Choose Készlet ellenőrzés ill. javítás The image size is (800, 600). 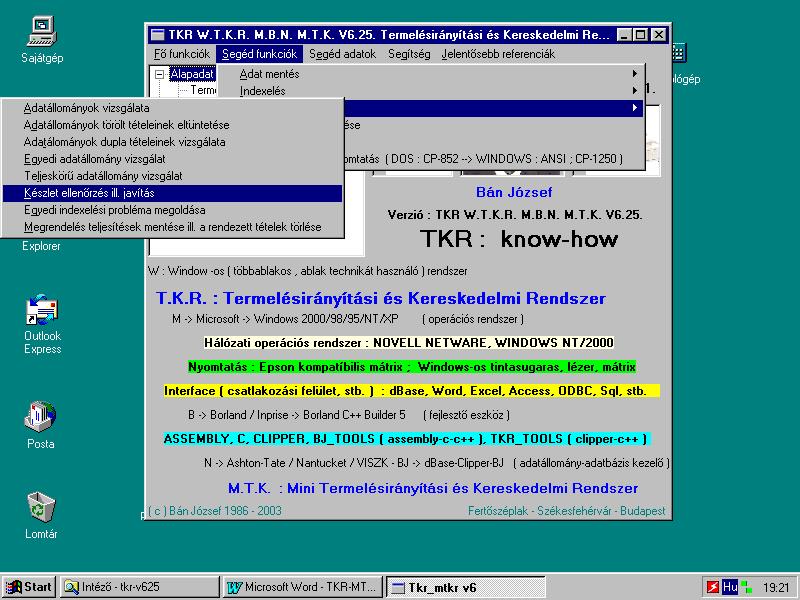pos(172,193)
